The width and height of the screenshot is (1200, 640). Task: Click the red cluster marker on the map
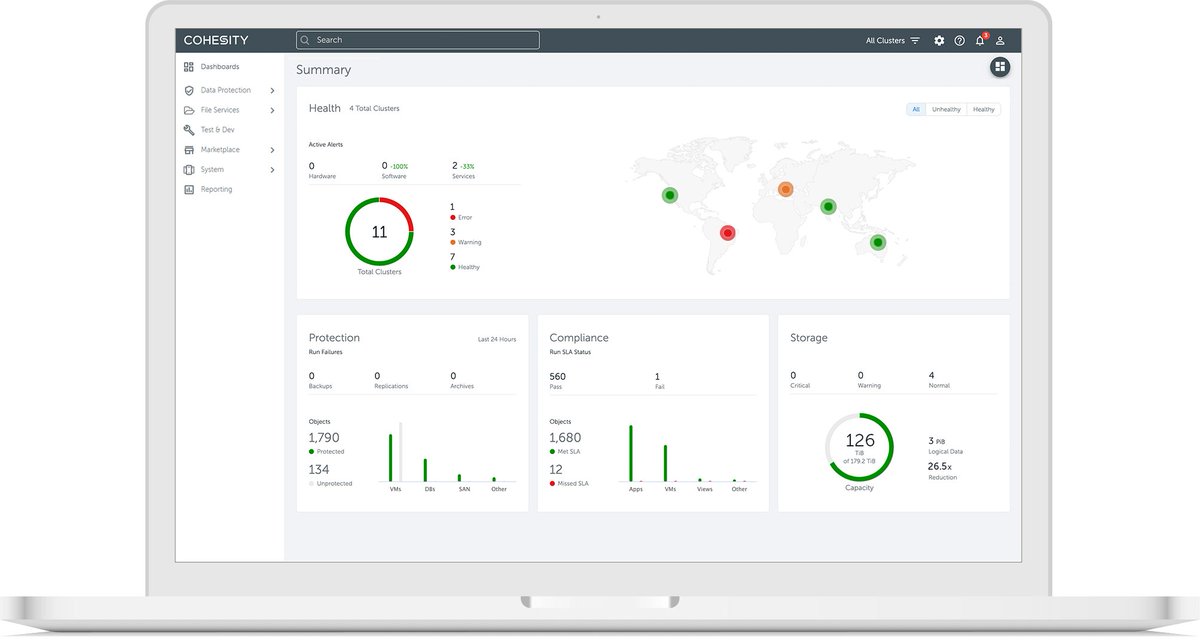[728, 232]
